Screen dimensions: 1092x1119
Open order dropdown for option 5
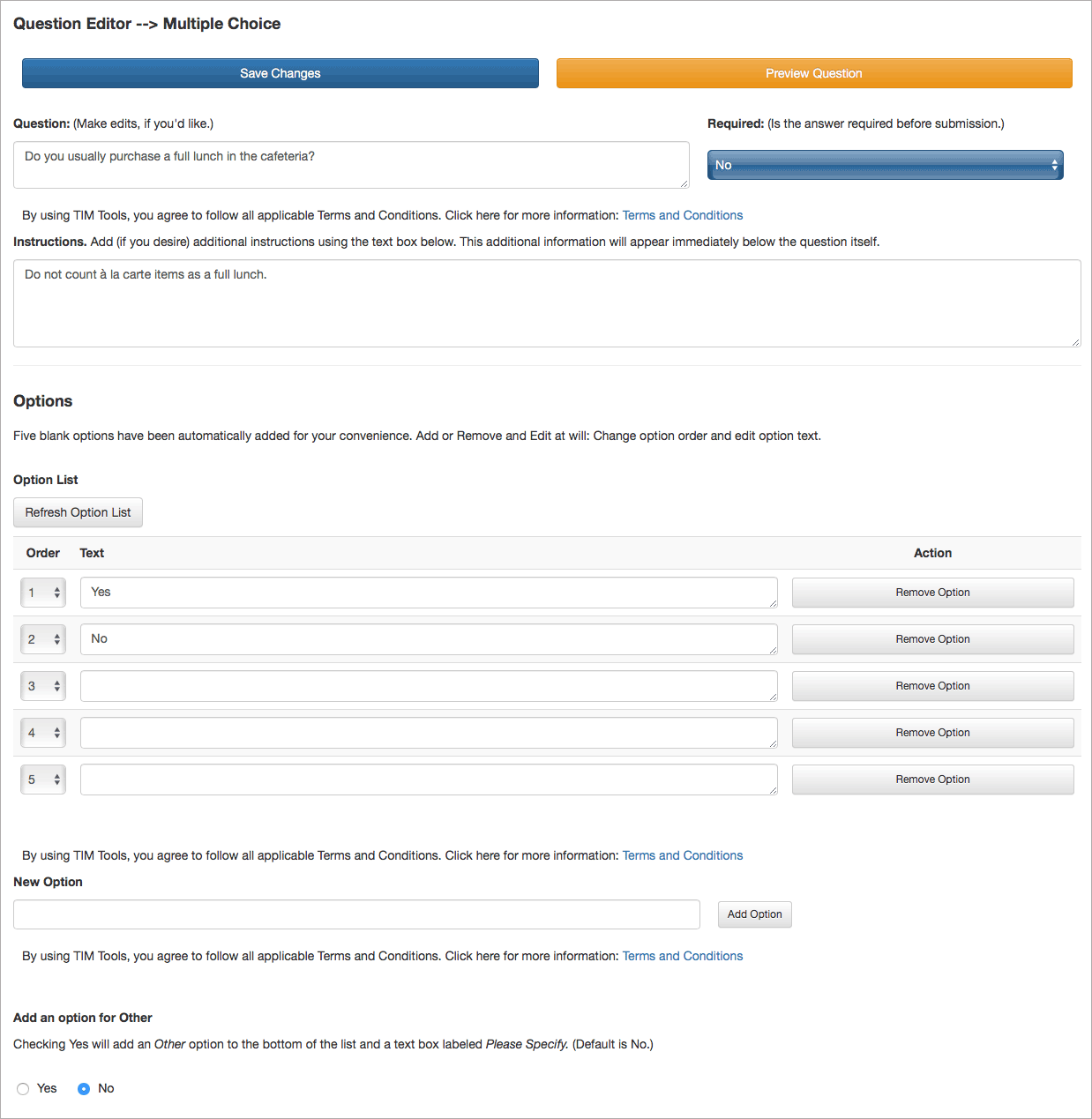(x=43, y=780)
